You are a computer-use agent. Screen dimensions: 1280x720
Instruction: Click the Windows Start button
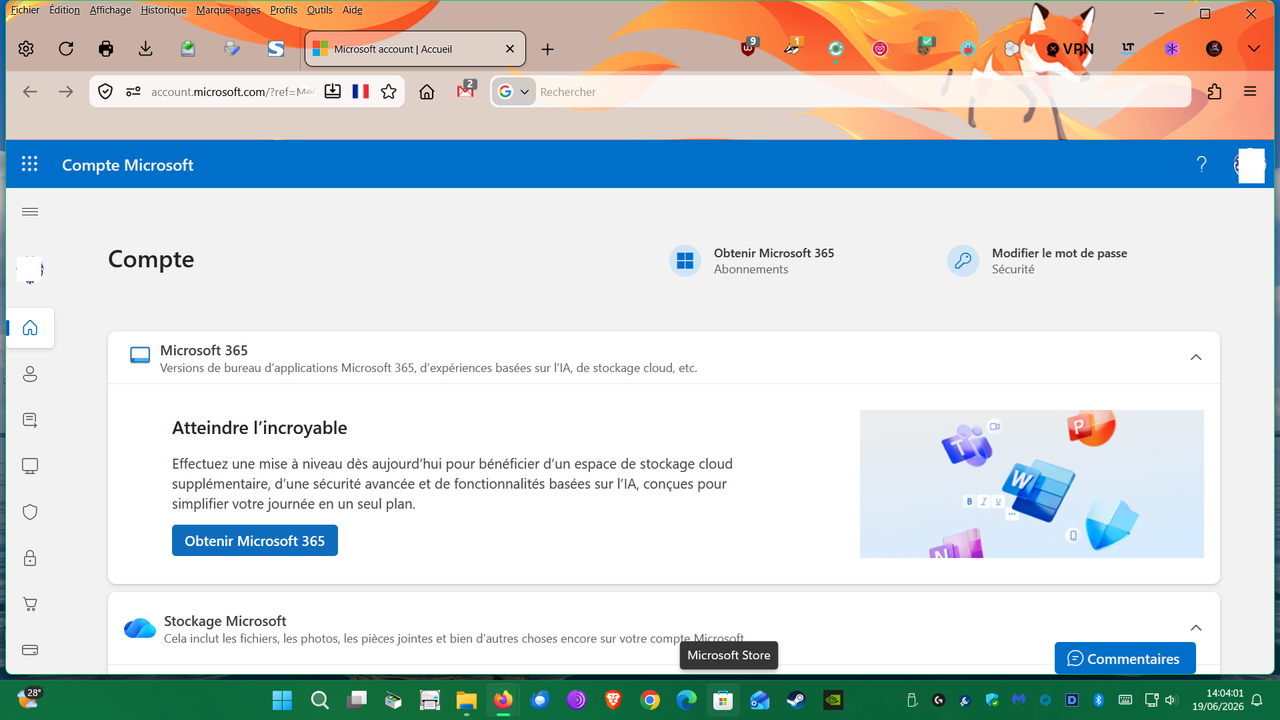(x=283, y=700)
